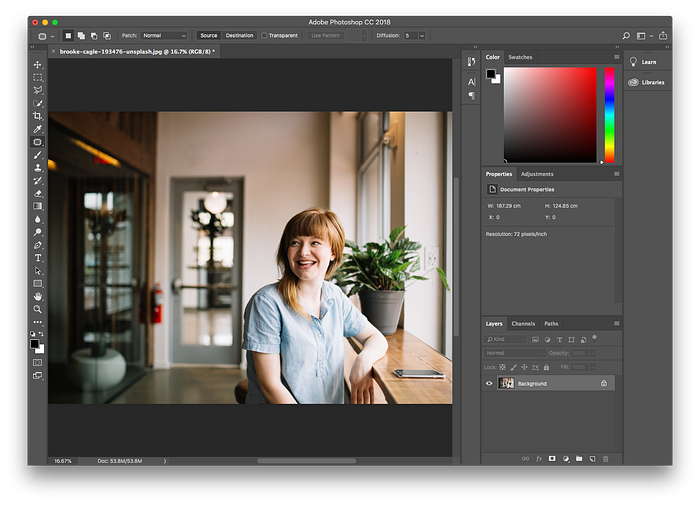The width and height of the screenshot is (700, 505).
Task: Open the Patch mode Normal dropdown
Action: coord(164,35)
